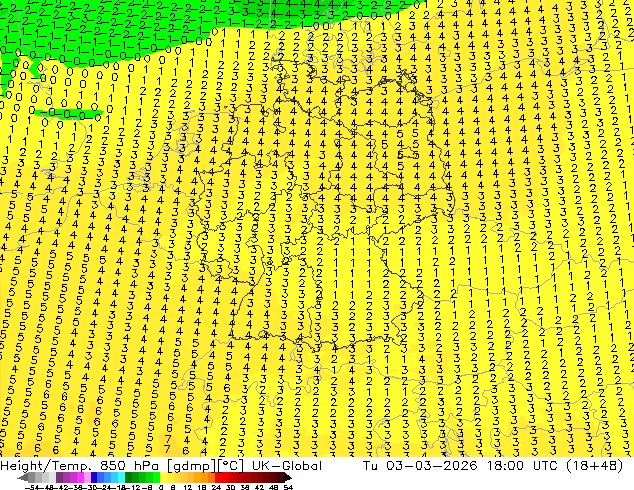The image size is (634, 490).
Task: Click the "18:00 UTC" time label
Action: [524, 466]
